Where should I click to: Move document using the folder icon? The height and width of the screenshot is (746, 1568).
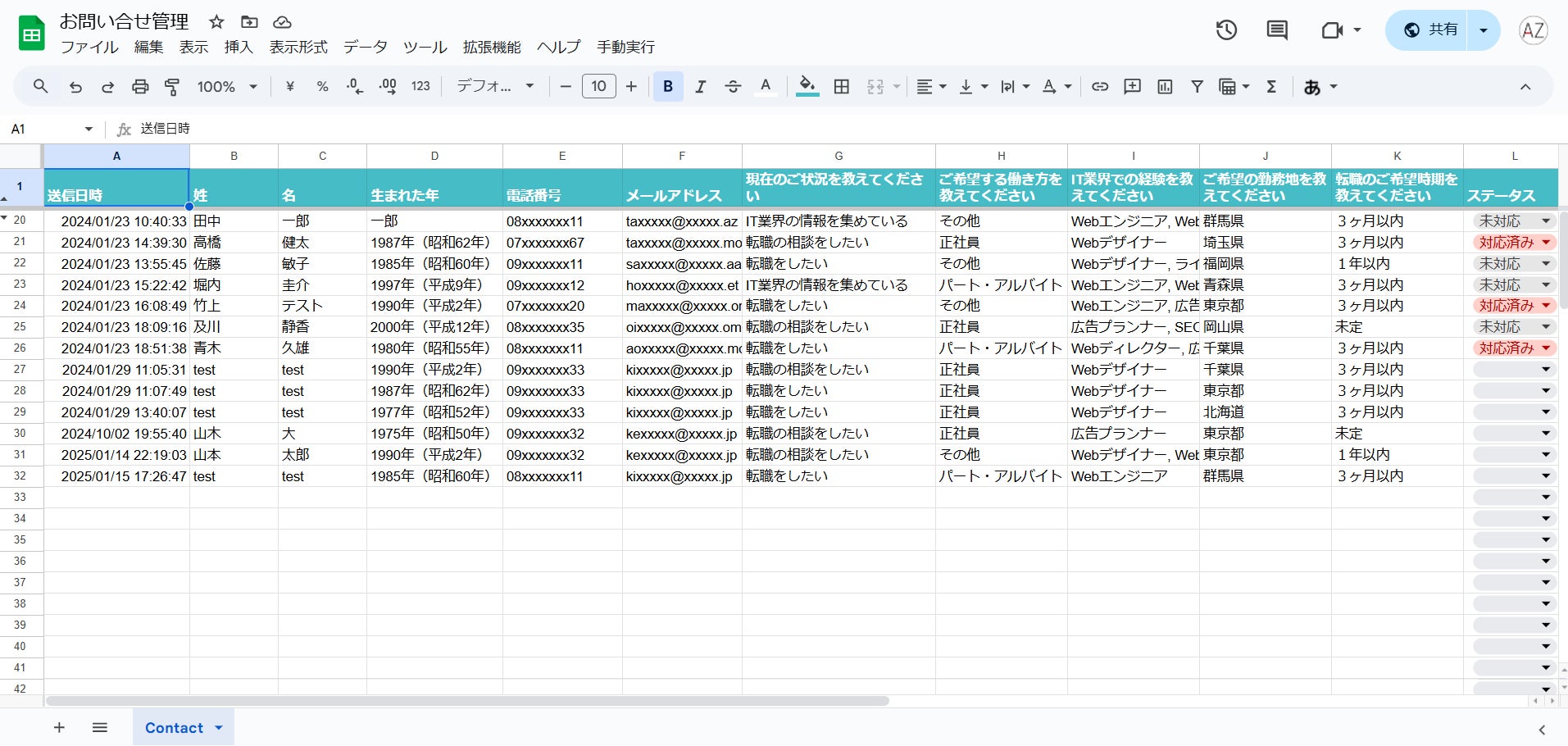pyautogui.click(x=249, y=22)
